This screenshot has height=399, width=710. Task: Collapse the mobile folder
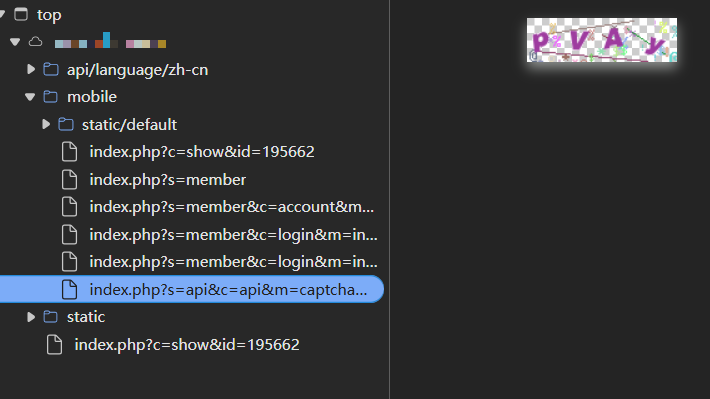[x=30, y=97]
